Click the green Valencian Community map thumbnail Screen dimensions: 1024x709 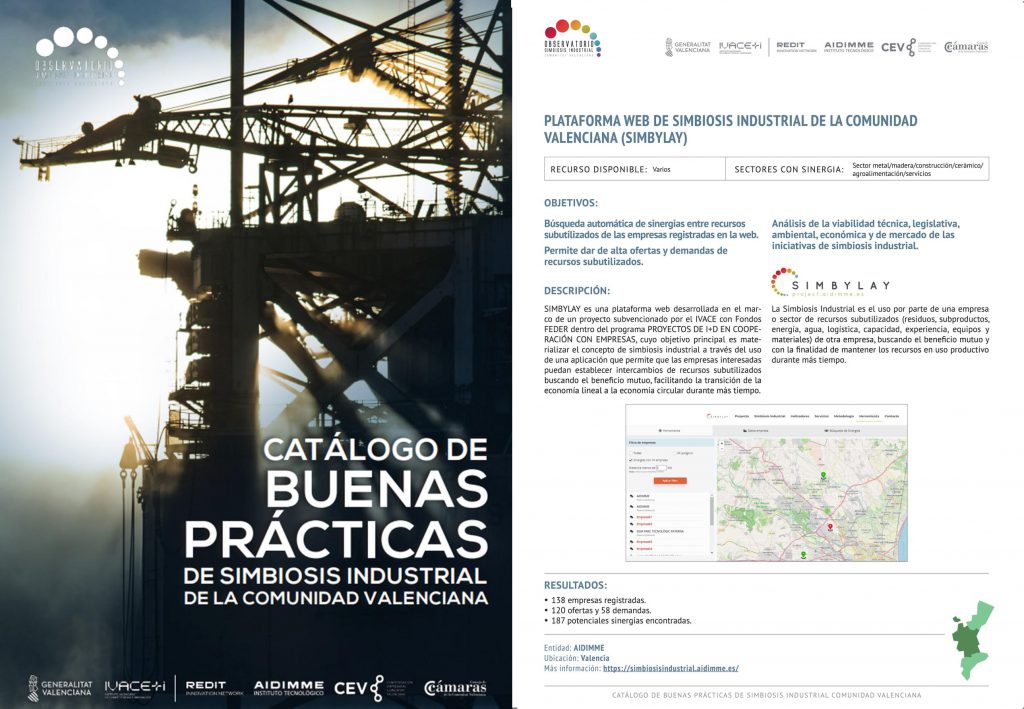pos(970,641)
